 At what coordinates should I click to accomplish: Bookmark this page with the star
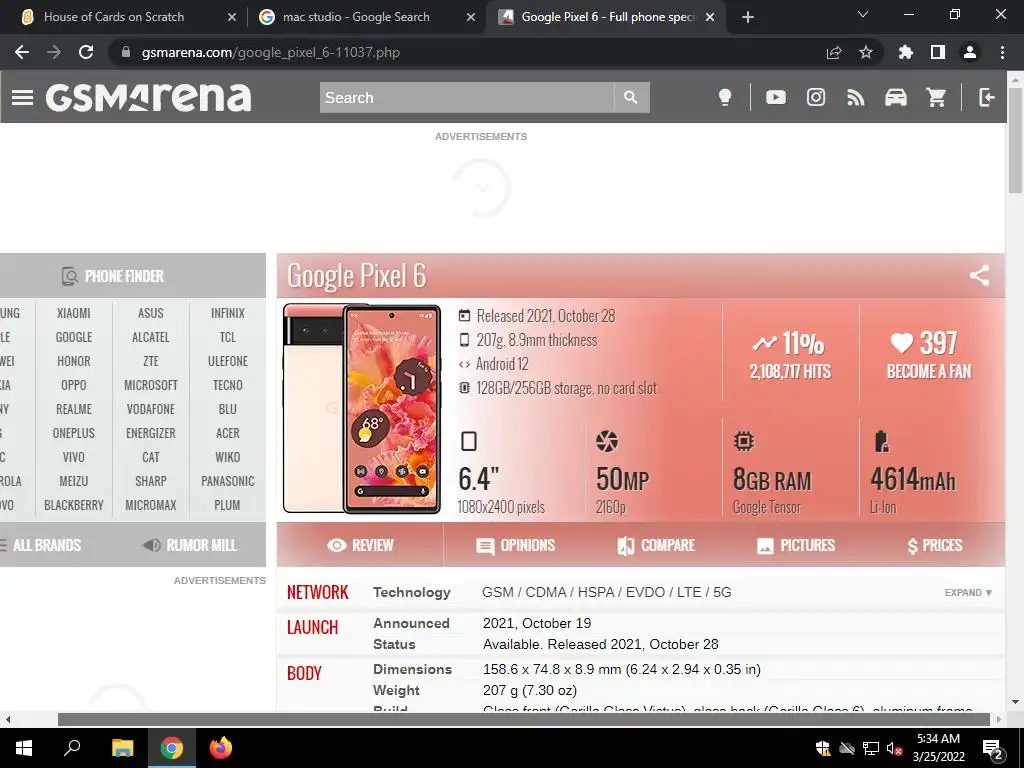(866, 52)
